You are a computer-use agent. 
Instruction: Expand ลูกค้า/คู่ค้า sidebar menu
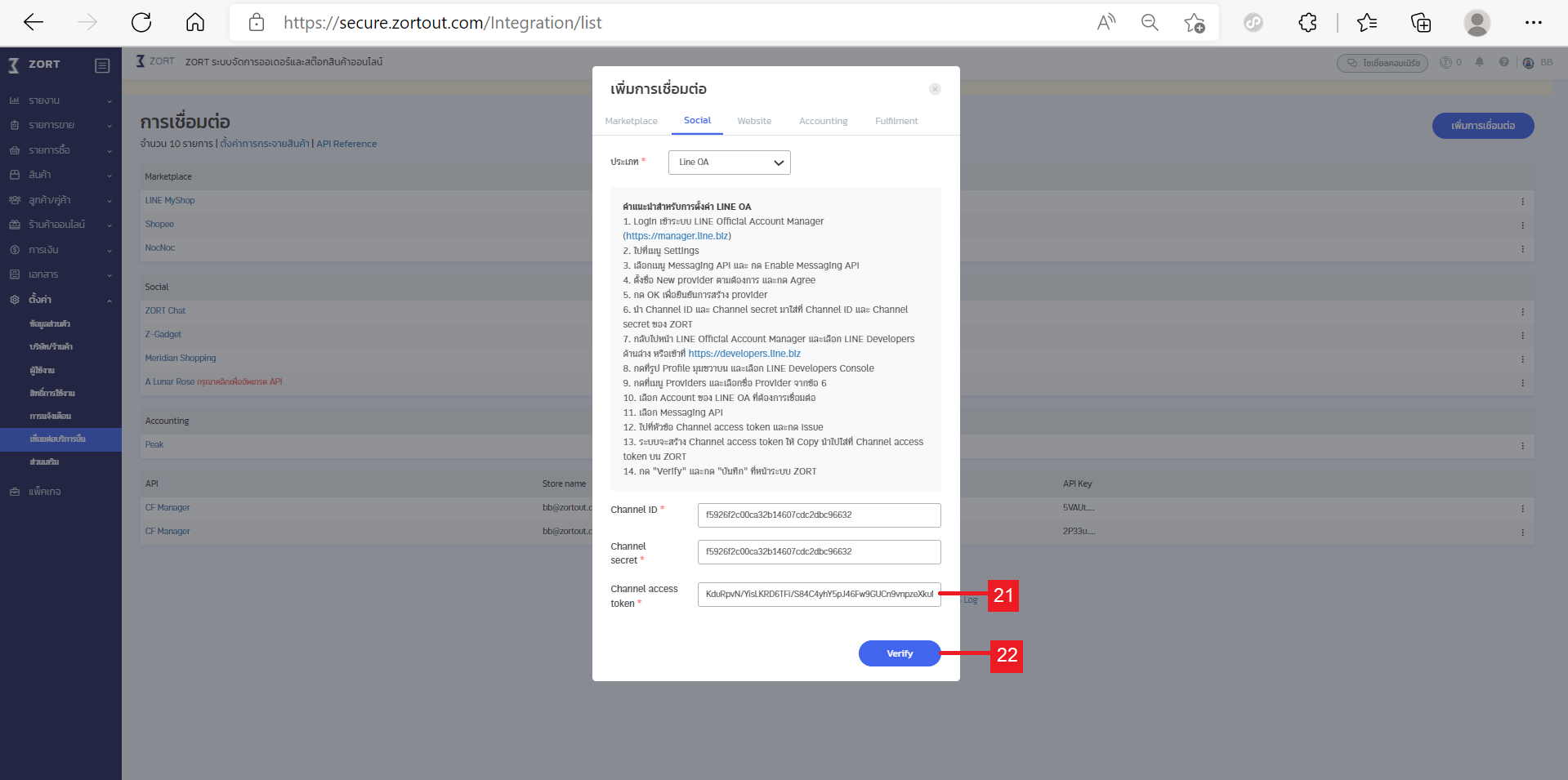(x=60, y=200)
